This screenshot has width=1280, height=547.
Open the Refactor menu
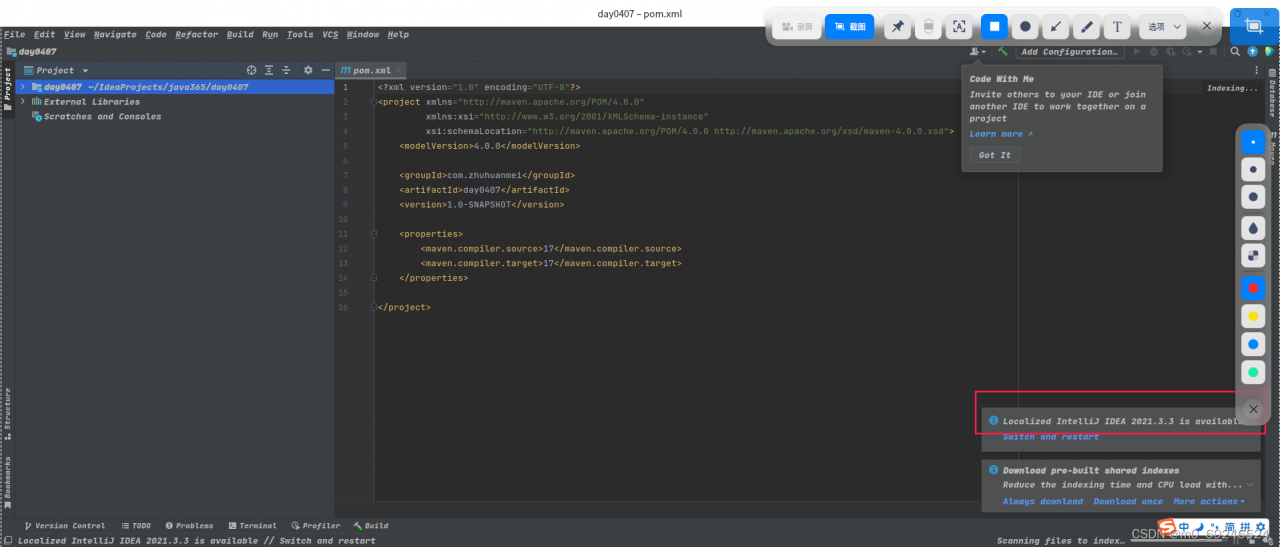pyautogui.click(x=196, y=34)
